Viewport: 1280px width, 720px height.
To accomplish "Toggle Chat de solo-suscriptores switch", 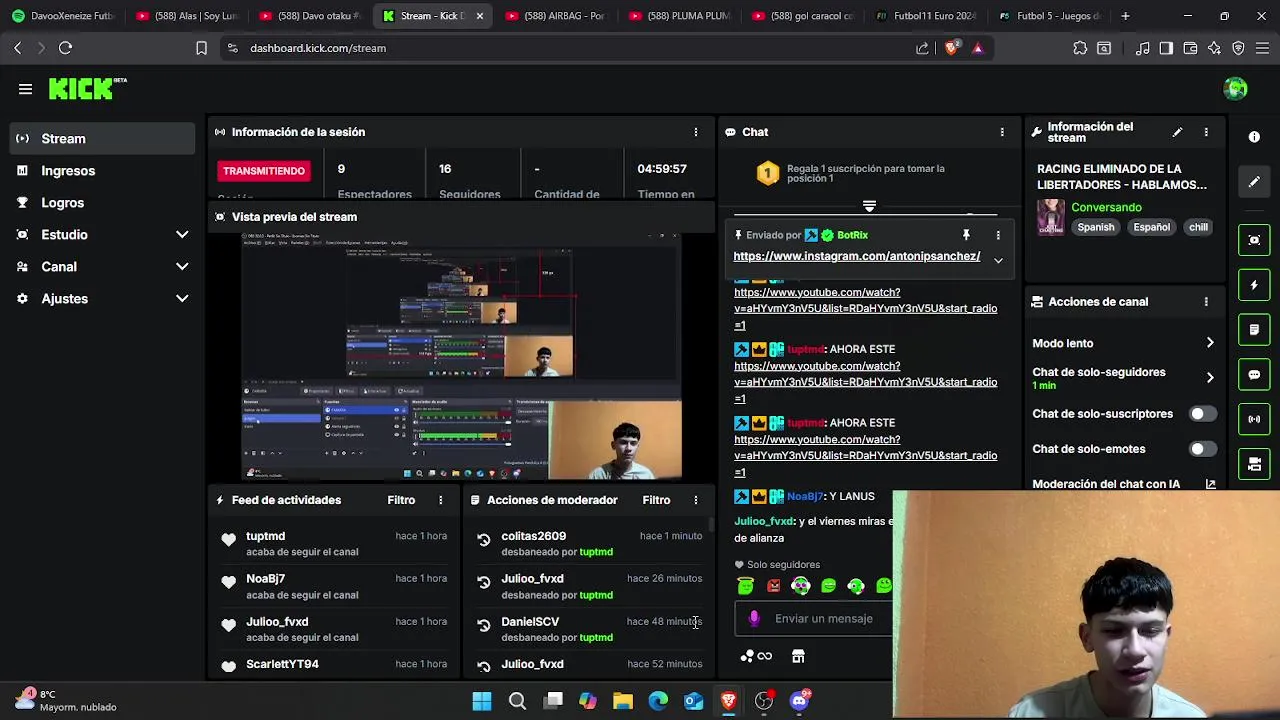I will [1203, 414].
